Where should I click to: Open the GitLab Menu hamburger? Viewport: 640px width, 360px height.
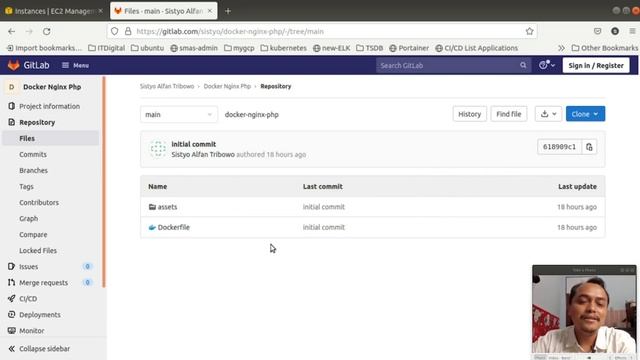[76, 65]
